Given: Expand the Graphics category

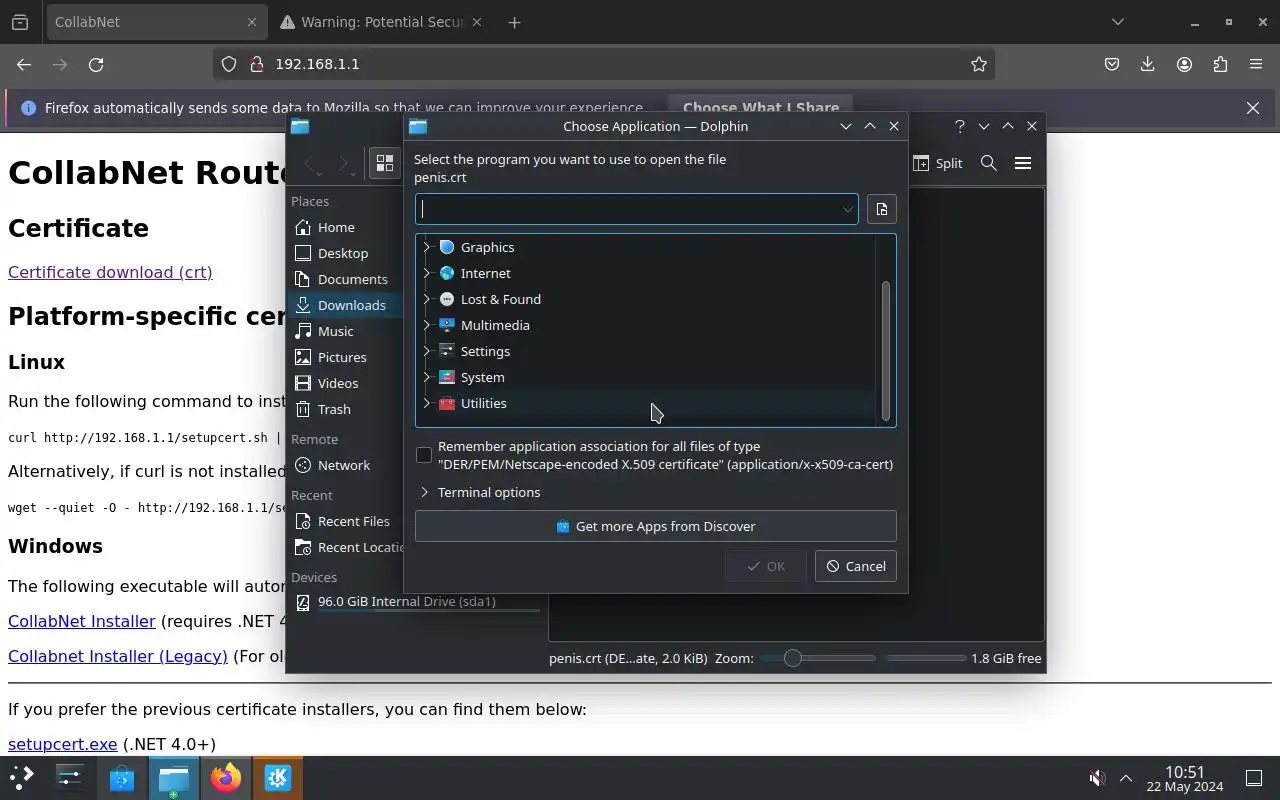Looking at the screenshot, I should coord(426,247).
